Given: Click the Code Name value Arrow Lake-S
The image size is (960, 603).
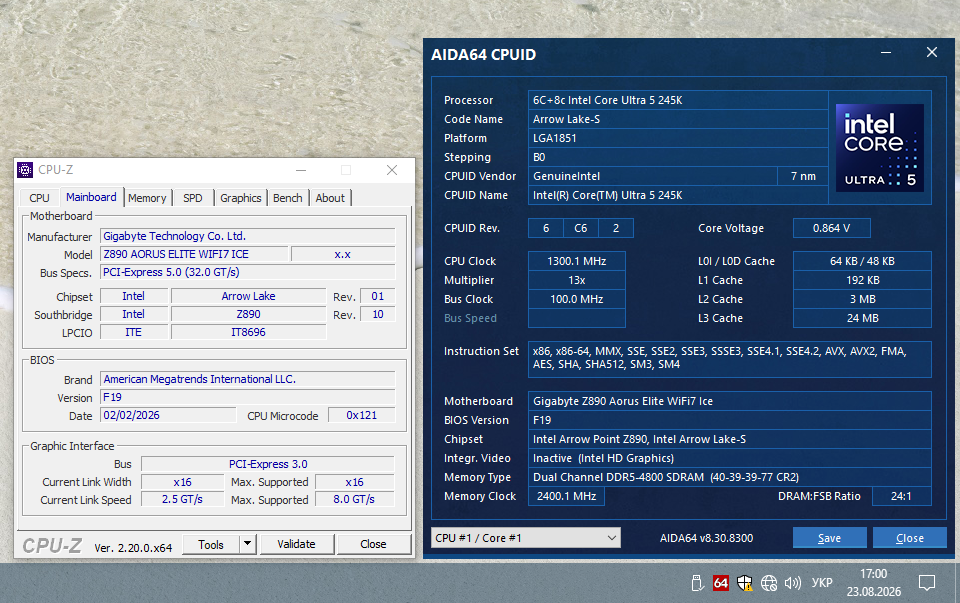Looking at the screenshot, I should point(678,119).
